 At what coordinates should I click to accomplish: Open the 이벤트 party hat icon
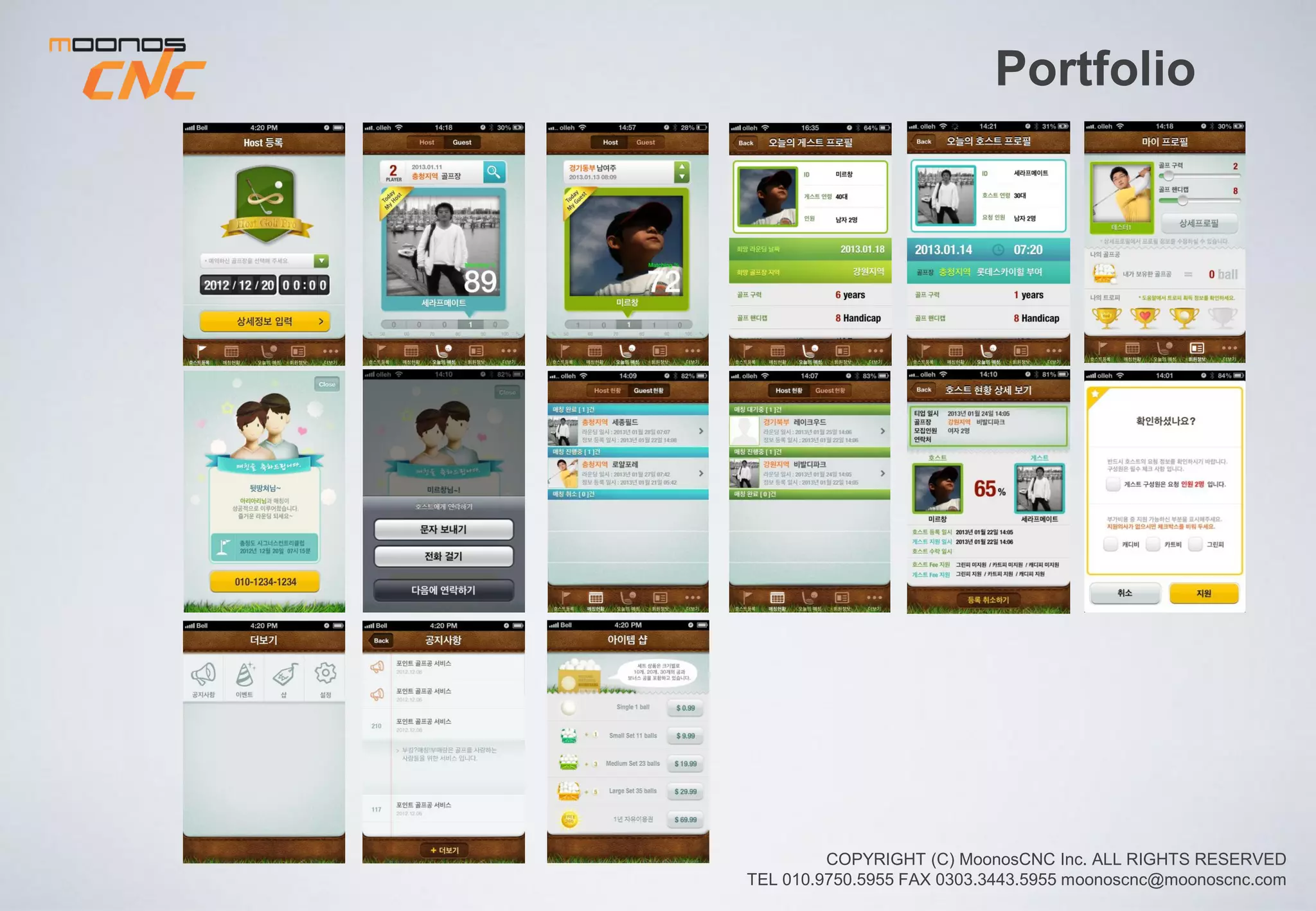pyautogui.click(x=244, y=675)
